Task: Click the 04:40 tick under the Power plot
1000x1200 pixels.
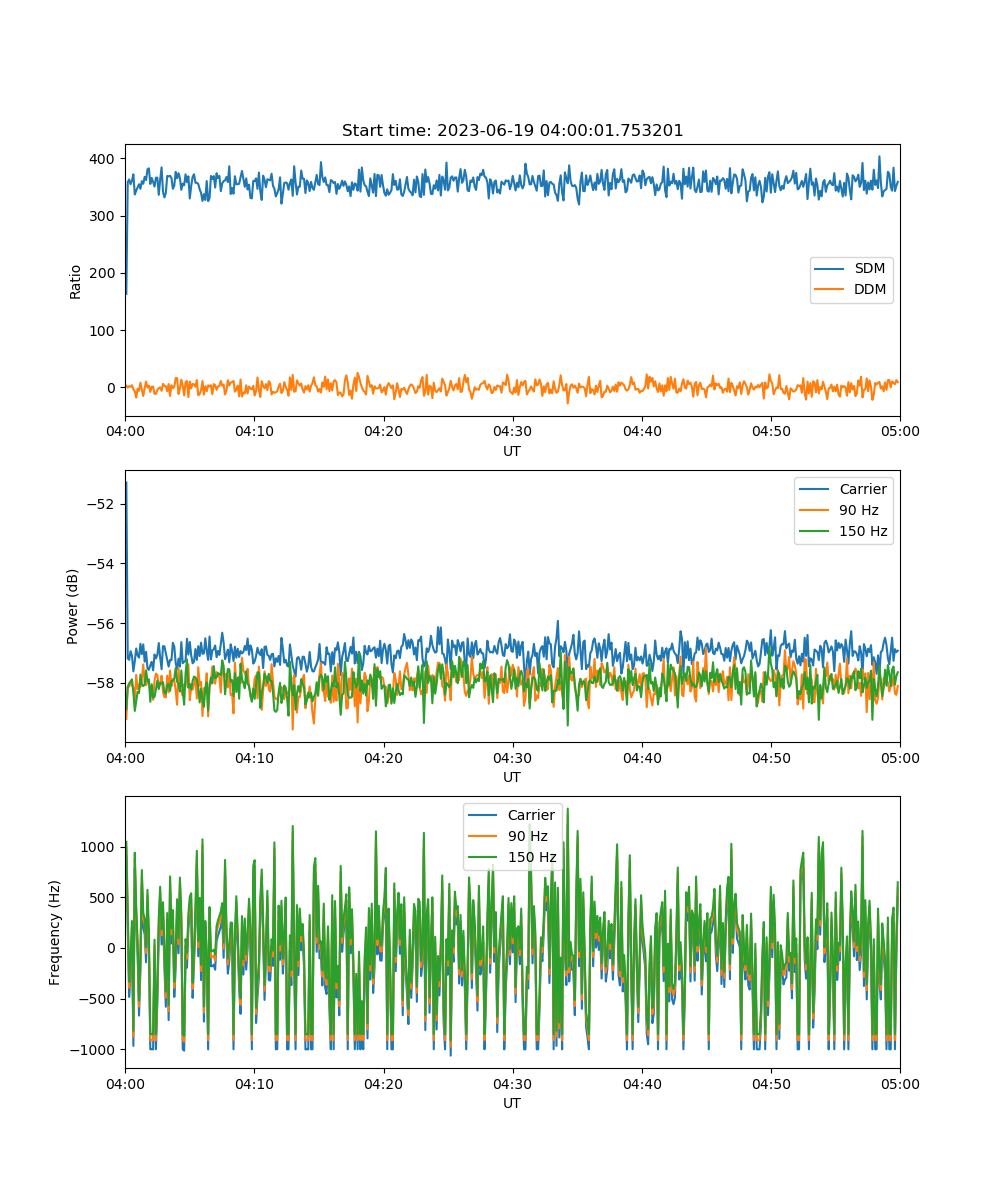Action: tap(642, 757)
